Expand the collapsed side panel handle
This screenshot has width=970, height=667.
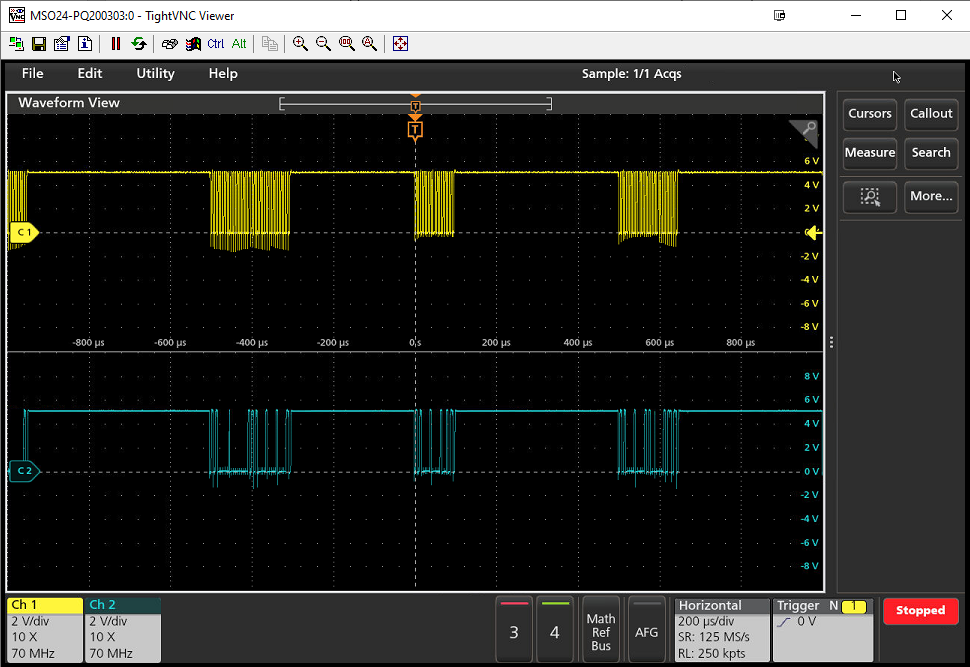(831, 342)
